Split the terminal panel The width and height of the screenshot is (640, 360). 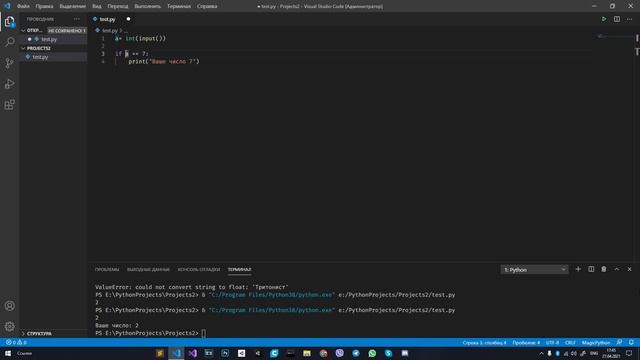[x=591, y=269]
